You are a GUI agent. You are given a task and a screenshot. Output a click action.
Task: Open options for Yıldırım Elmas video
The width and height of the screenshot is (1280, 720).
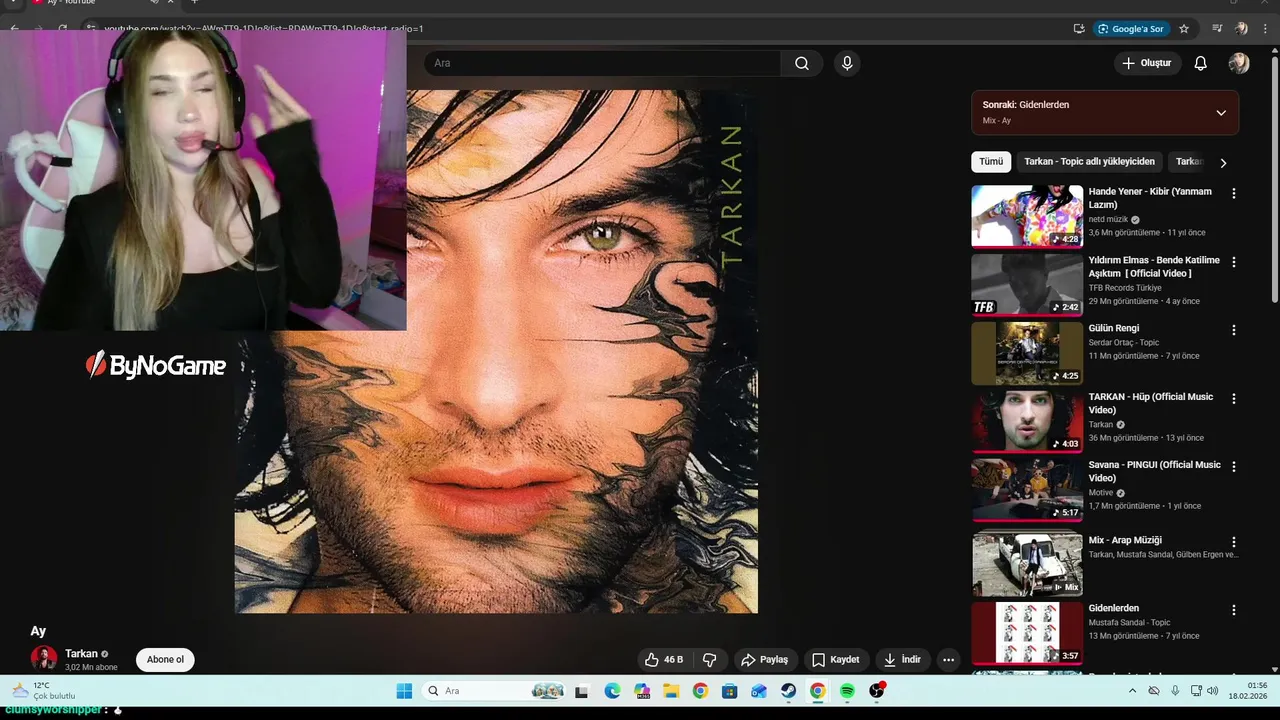(x=1233, y=262)
